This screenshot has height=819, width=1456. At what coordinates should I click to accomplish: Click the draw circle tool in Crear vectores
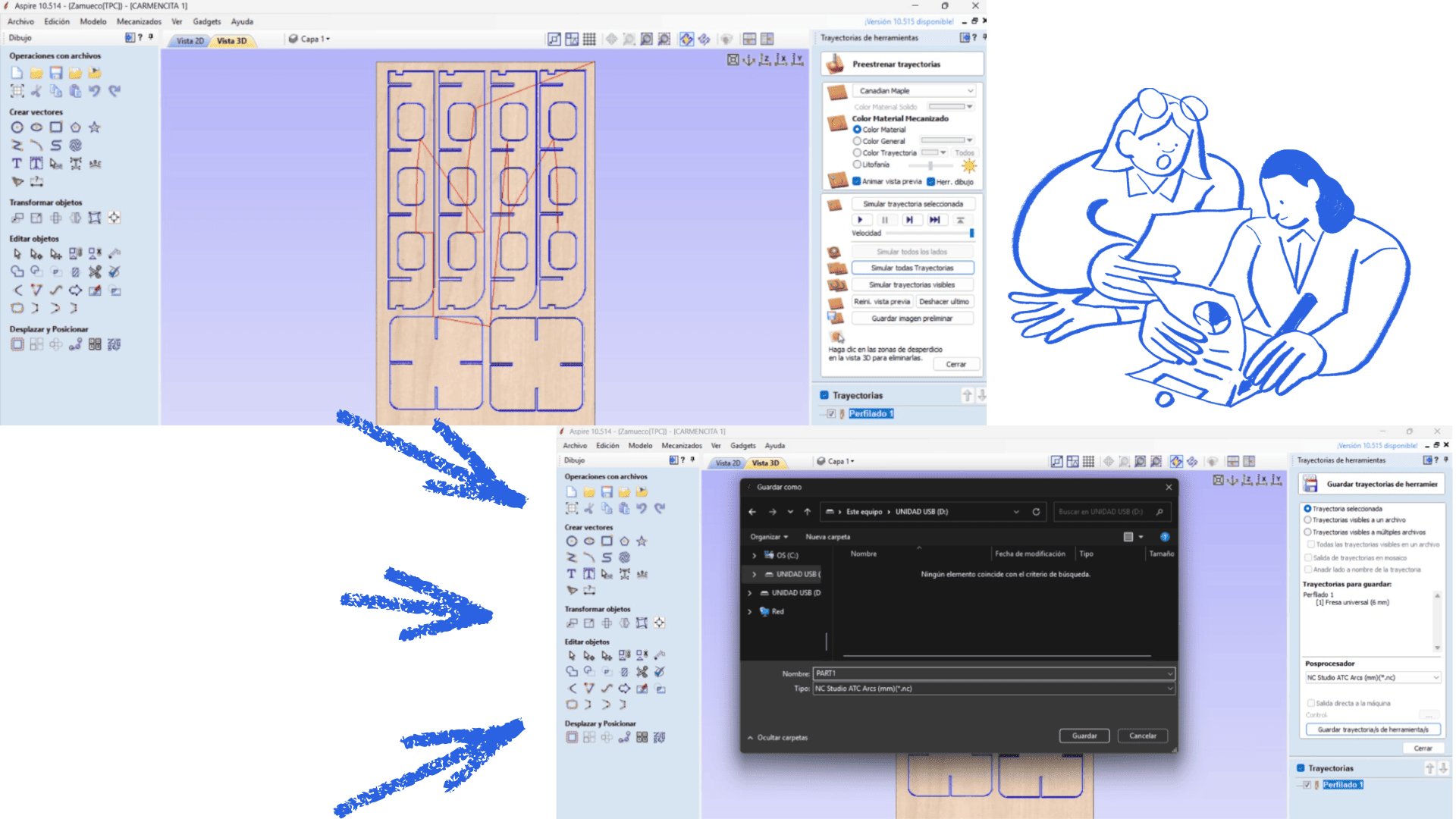click(x=17, y=127)
